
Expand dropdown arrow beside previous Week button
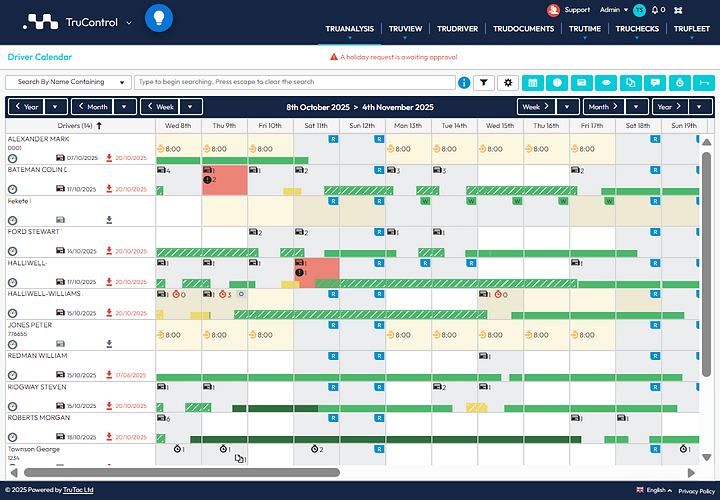pyautogui.click(x=190, y=107)
